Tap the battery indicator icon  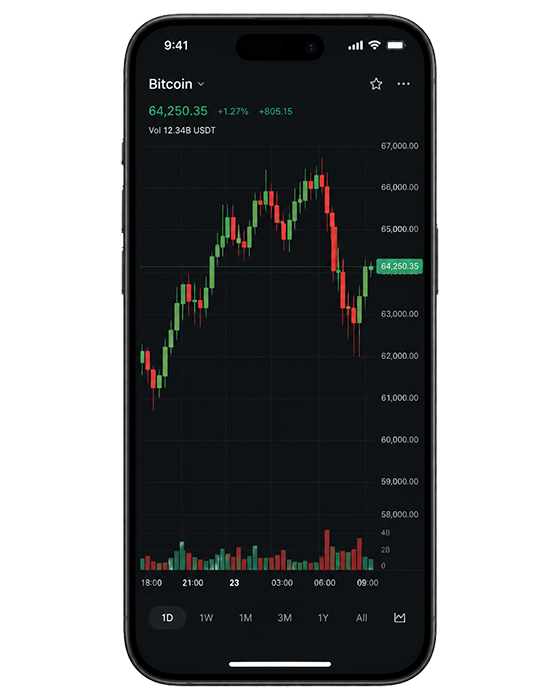click(396, 45)
